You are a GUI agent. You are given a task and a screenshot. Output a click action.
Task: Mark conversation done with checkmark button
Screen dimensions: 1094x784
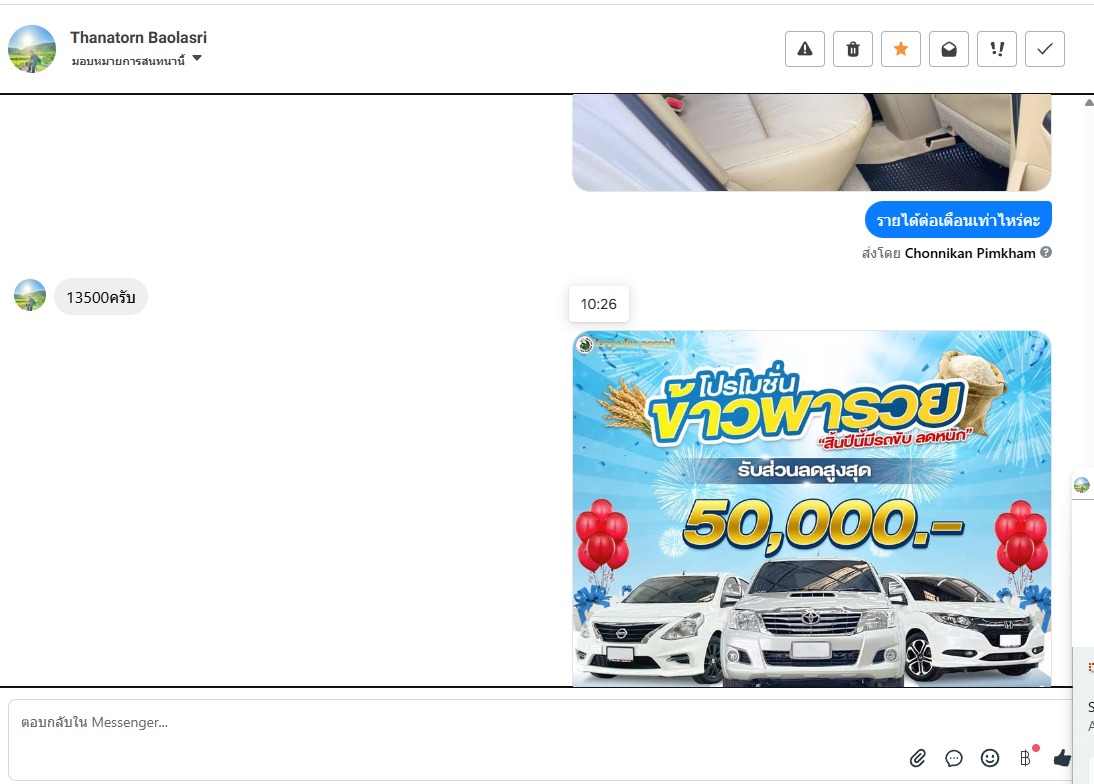point(1044,49)
